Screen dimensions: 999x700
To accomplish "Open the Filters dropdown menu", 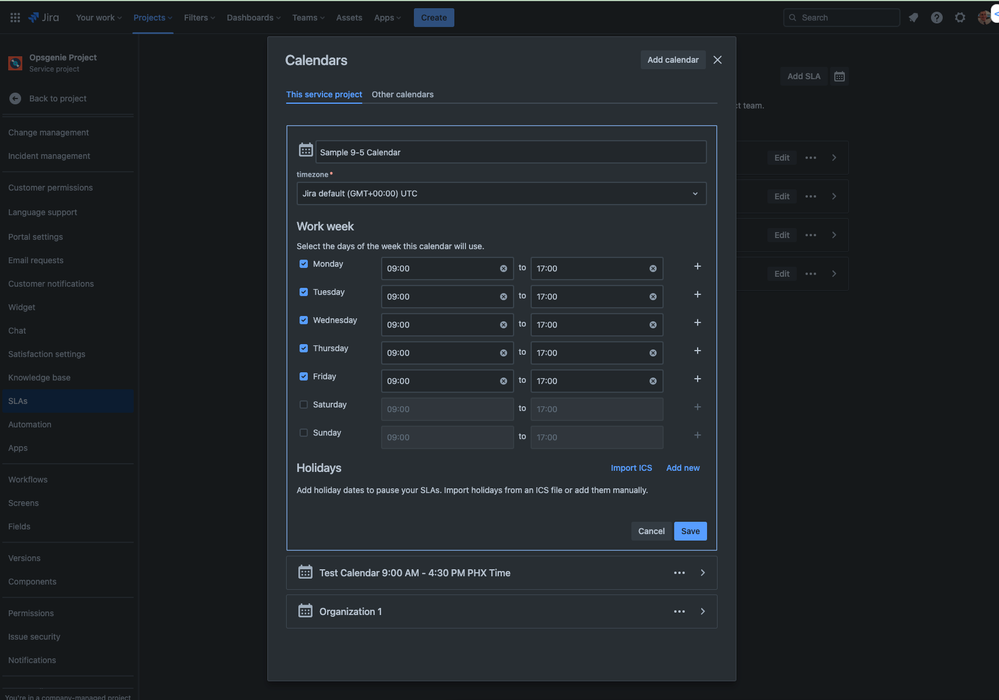I will click(x=199, y=18).
